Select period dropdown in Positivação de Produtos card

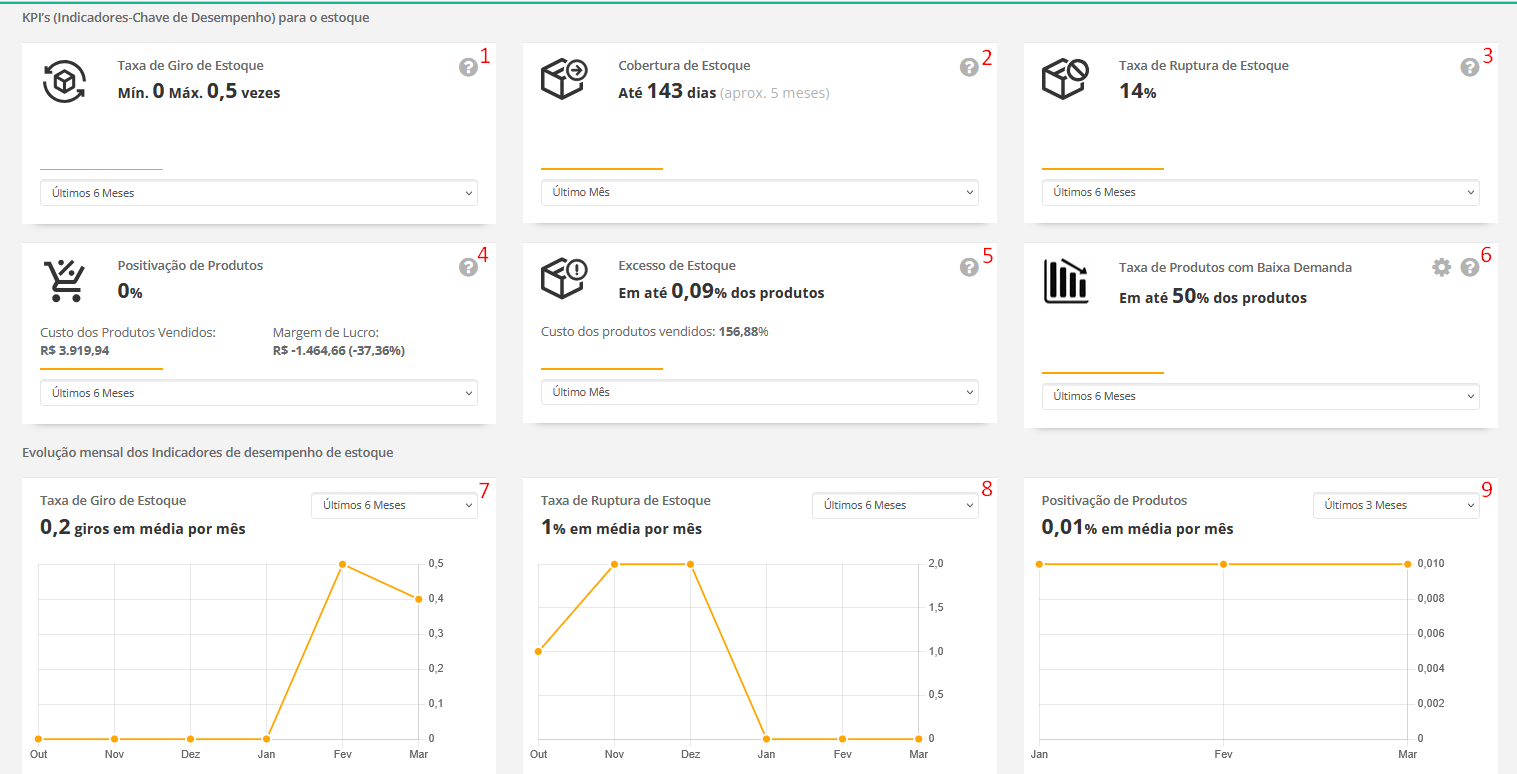pos(258,393)
